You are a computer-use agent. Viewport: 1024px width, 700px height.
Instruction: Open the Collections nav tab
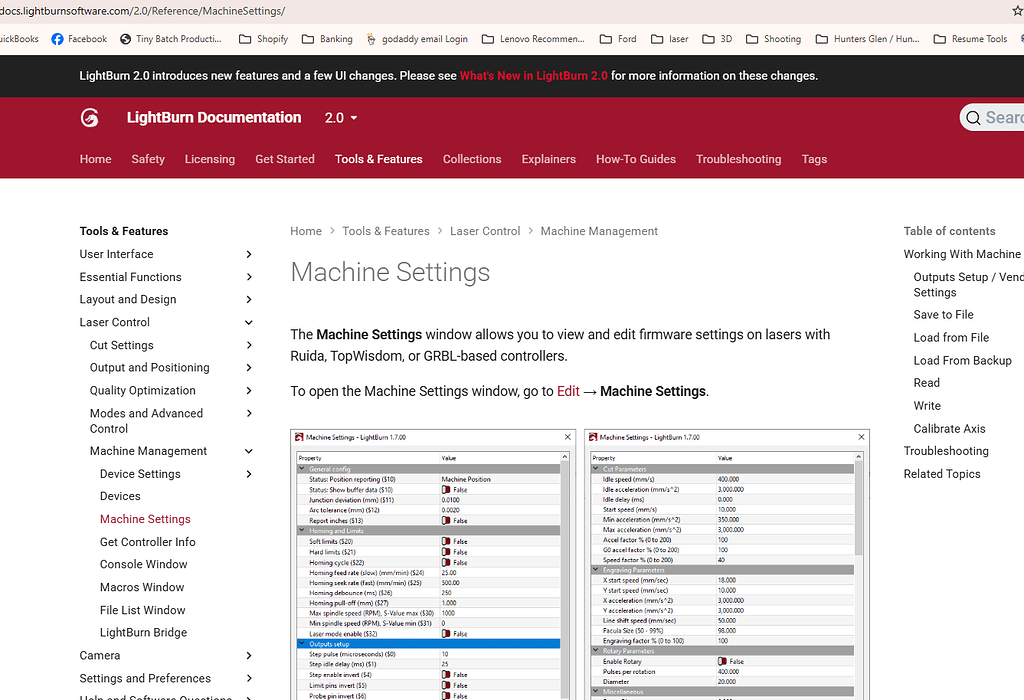[x=472, y=159]
